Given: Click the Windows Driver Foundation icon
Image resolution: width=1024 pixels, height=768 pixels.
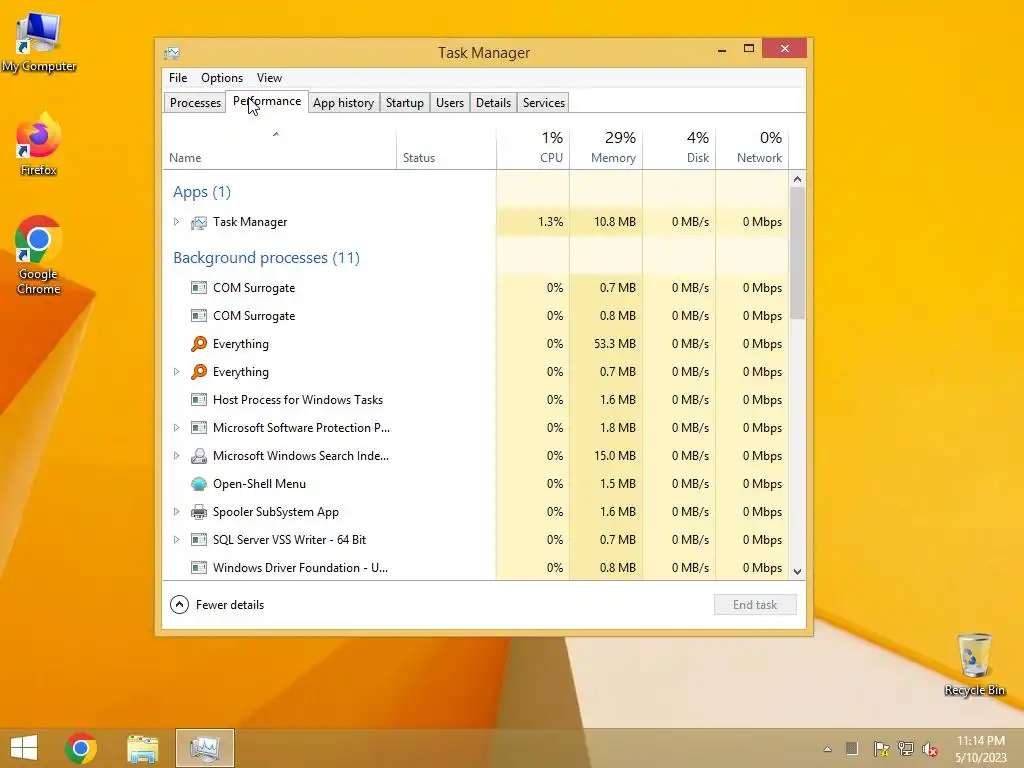Looking at the screenshot, I should (199, 568).
